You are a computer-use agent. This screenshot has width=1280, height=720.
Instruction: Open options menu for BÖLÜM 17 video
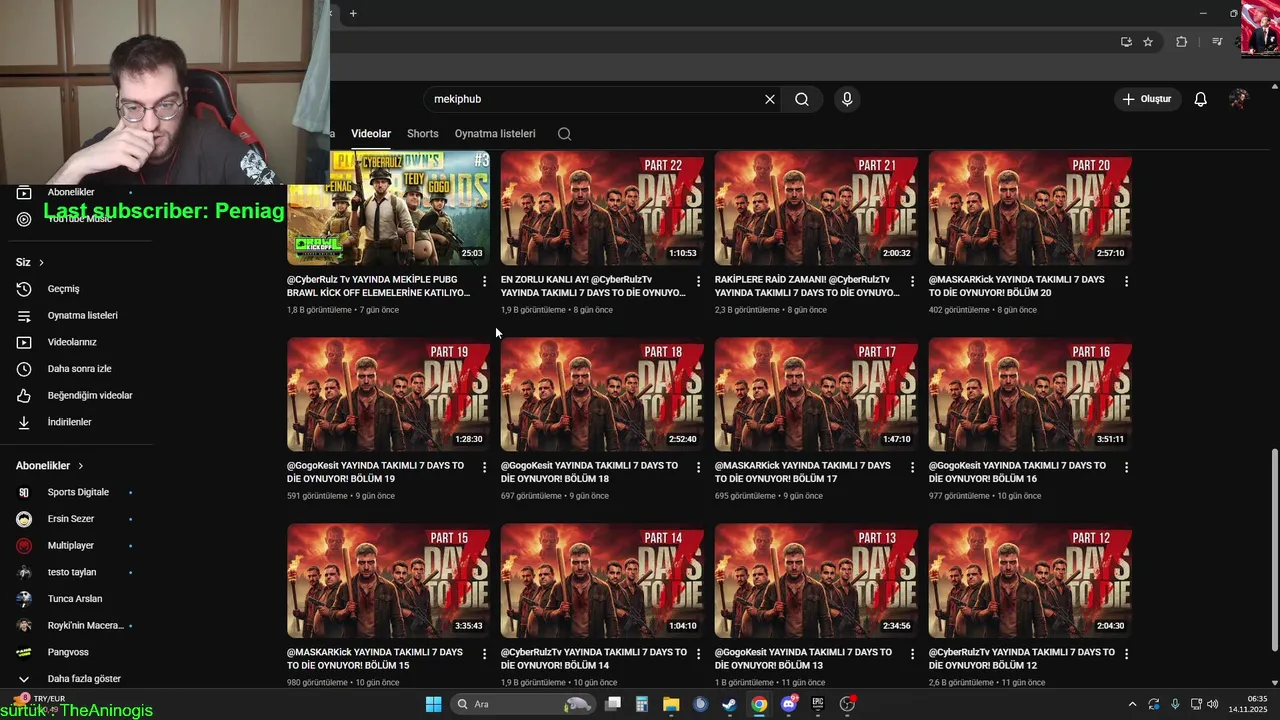[x=912, y=467]
